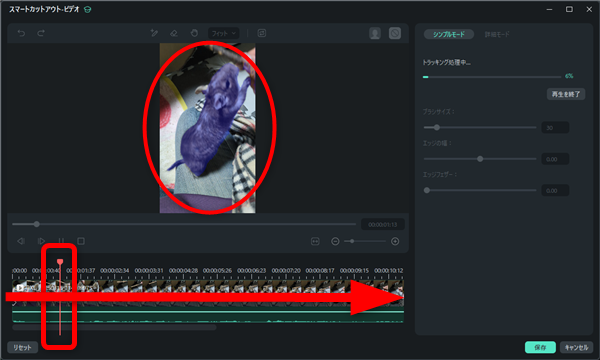Fit timeline to window icon
This screenshot has height=360, width=600.
click(x=315, y=241)
